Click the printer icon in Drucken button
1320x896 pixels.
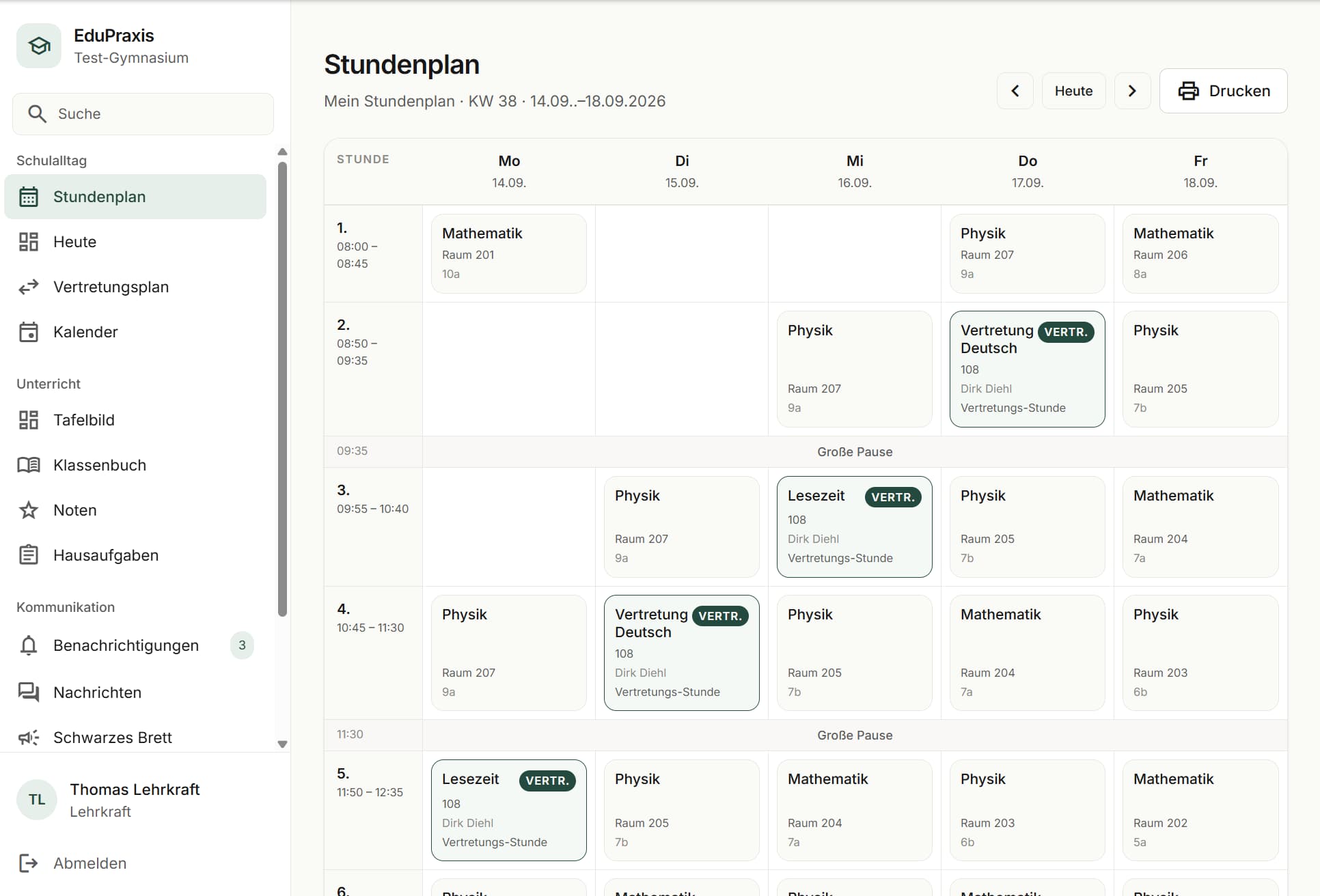(x=1189, y=91)
